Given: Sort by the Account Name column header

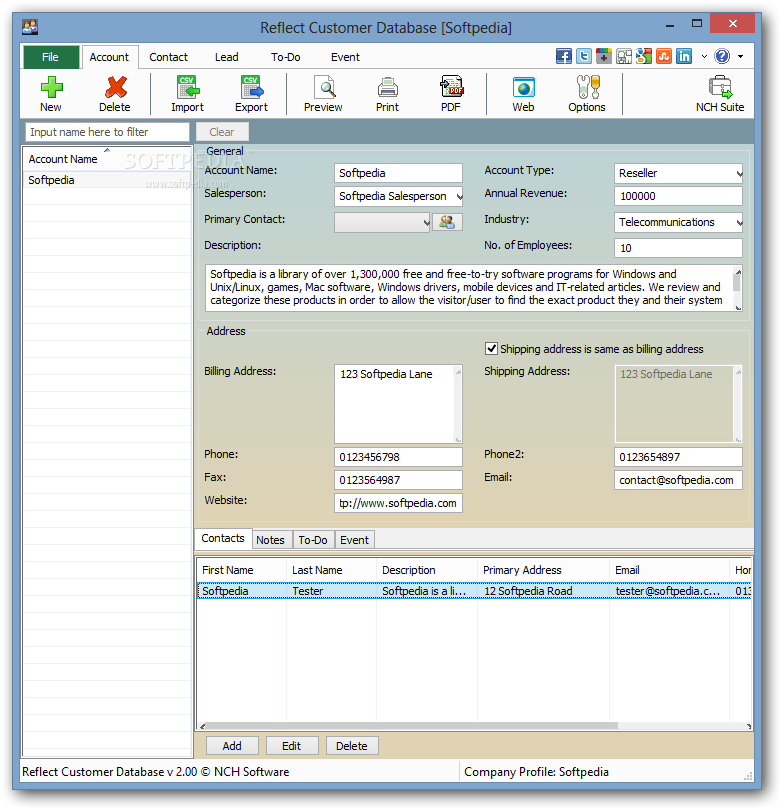Looking at the screenshot, I should pos(107,159).
